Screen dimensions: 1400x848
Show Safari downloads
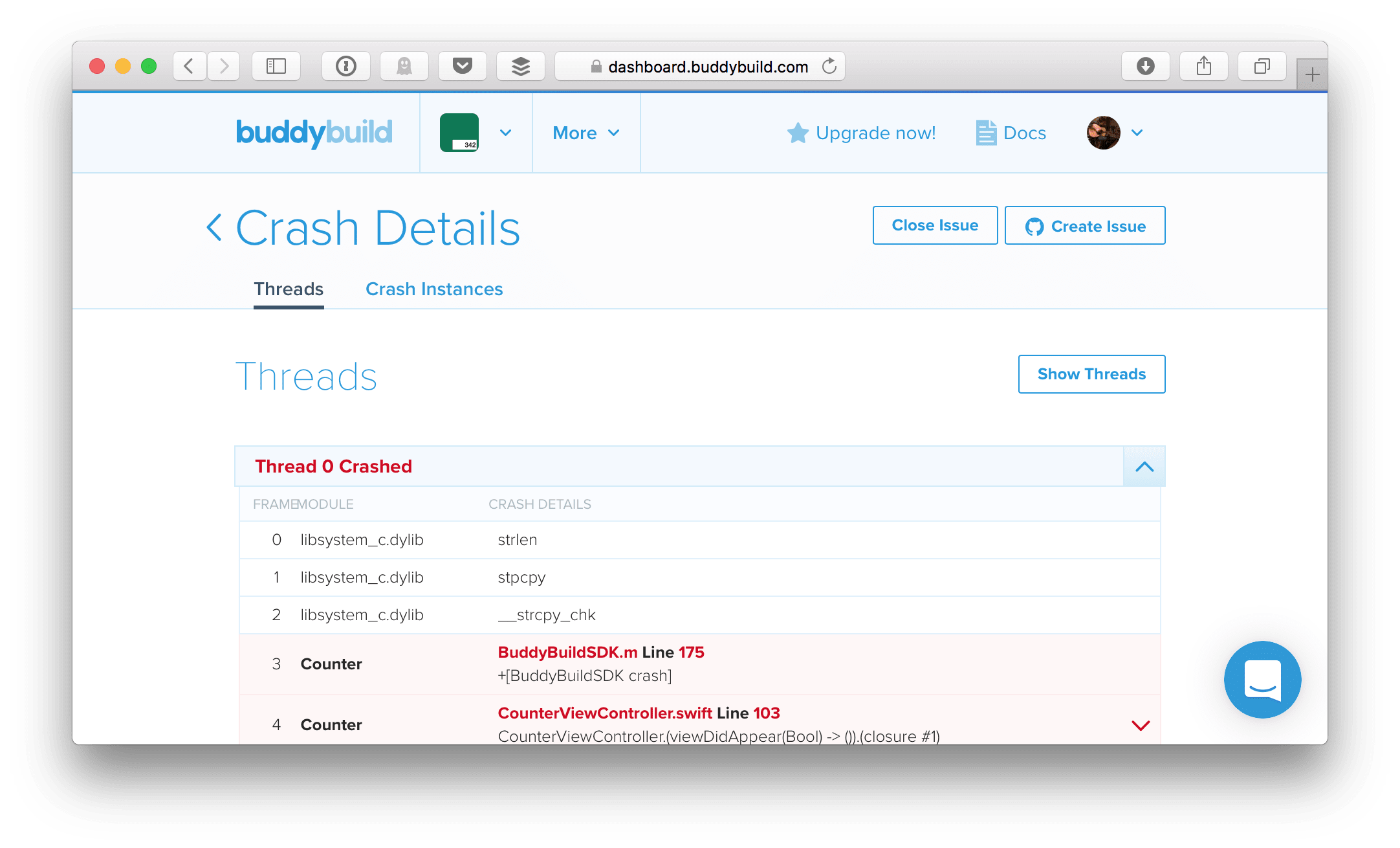click(1146, 66)
